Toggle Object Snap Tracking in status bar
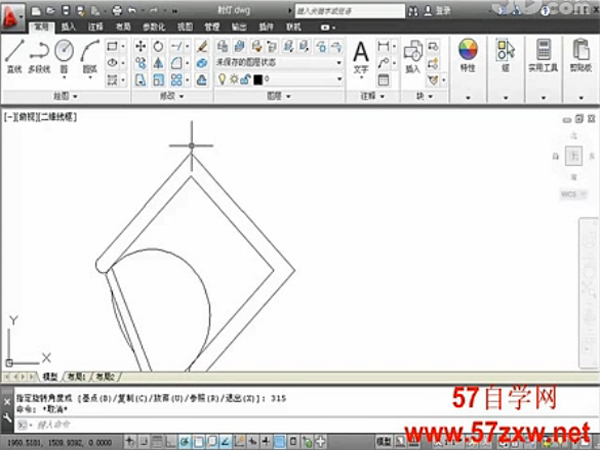 point(225,441)
